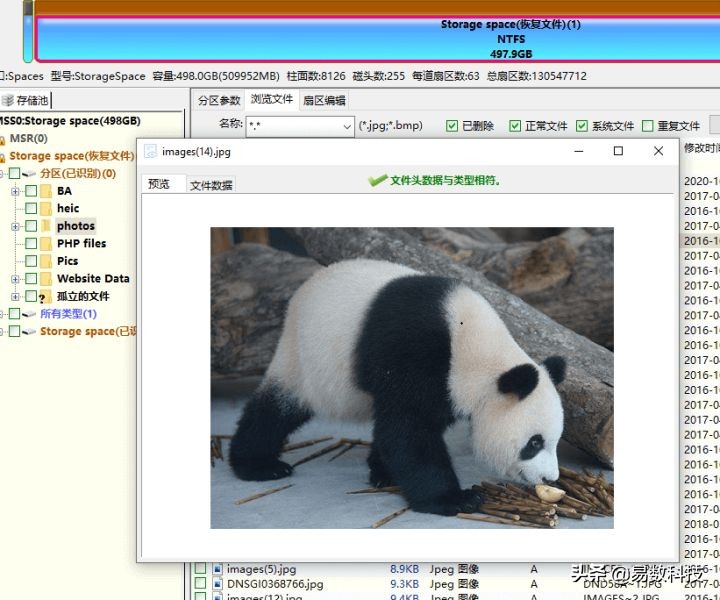Open the 扇区编辑 tab
The width and height of the screenshot is (720, 600).
324,101
